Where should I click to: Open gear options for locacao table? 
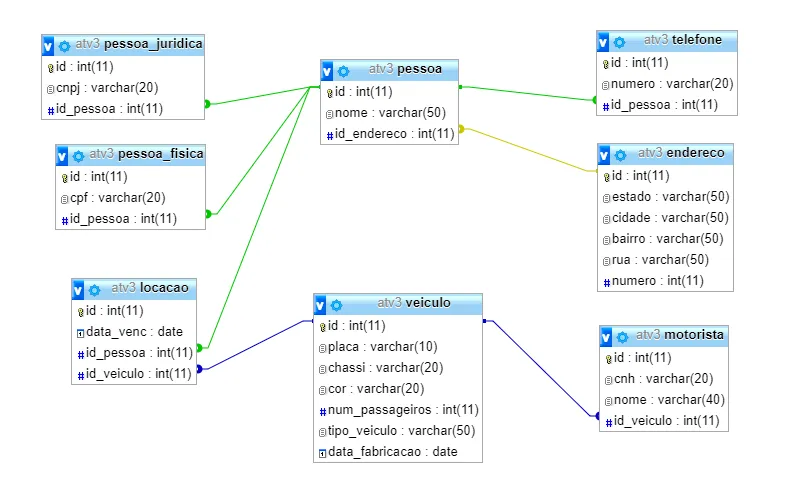95,290
